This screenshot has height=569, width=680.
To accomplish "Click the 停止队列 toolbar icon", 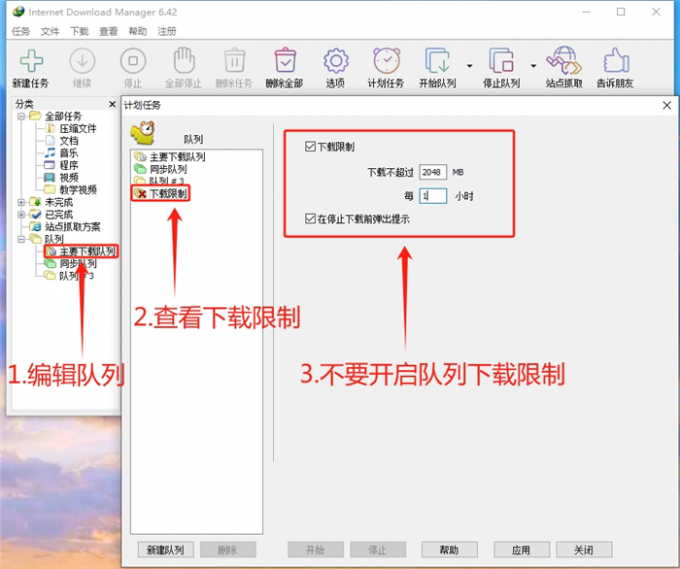I will click(x=501, y=60).
